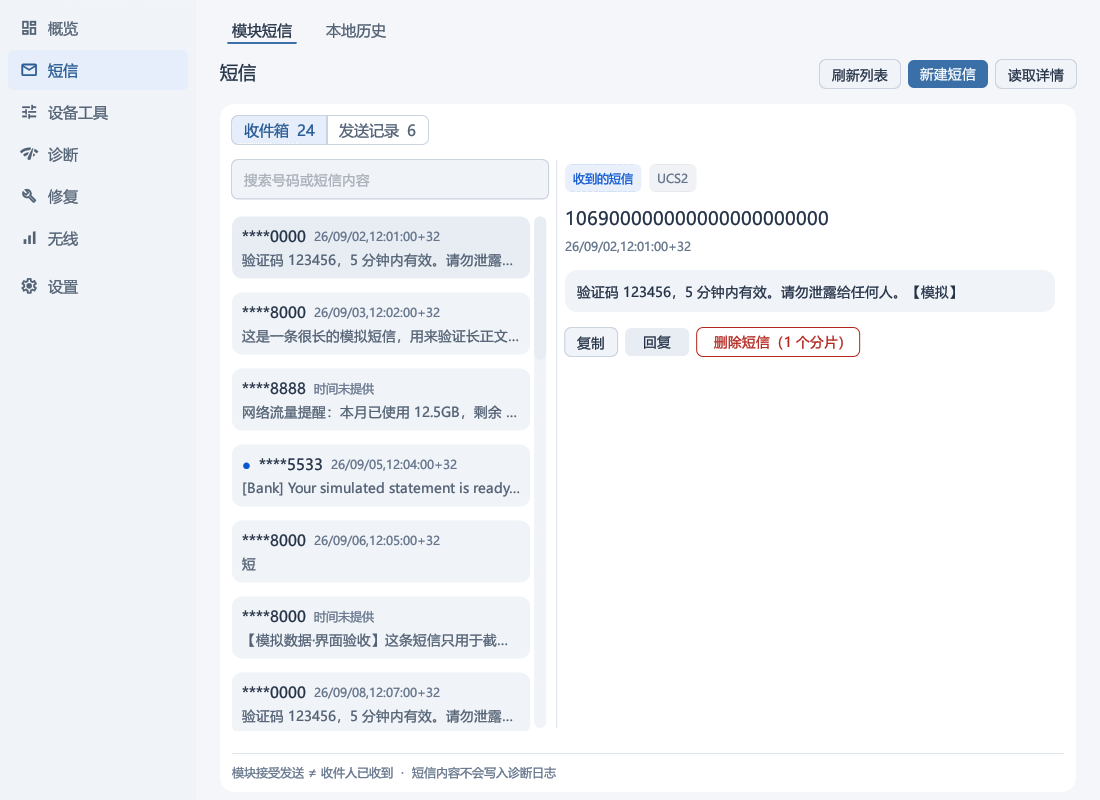
Task: Open the ****0000 message dated 26/09/02
Action: 380,248
